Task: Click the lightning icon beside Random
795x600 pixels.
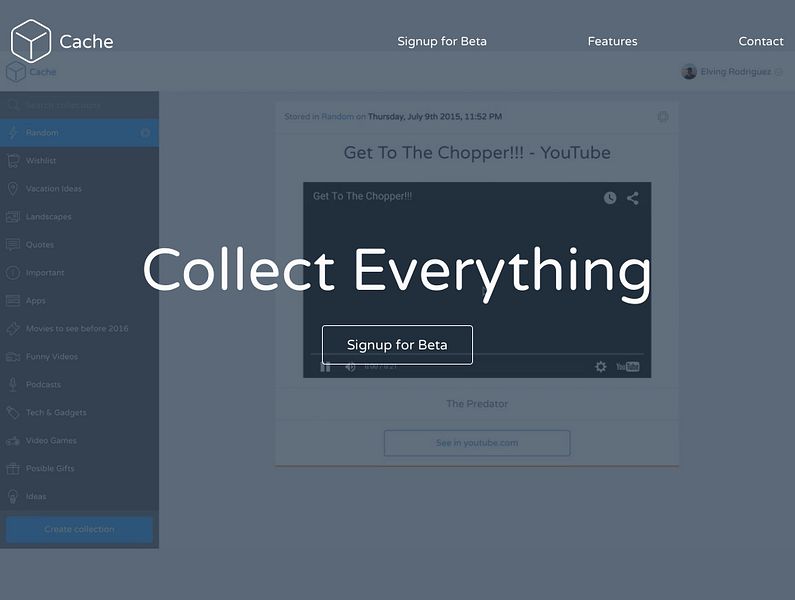Action: click(x=13, y=133)
